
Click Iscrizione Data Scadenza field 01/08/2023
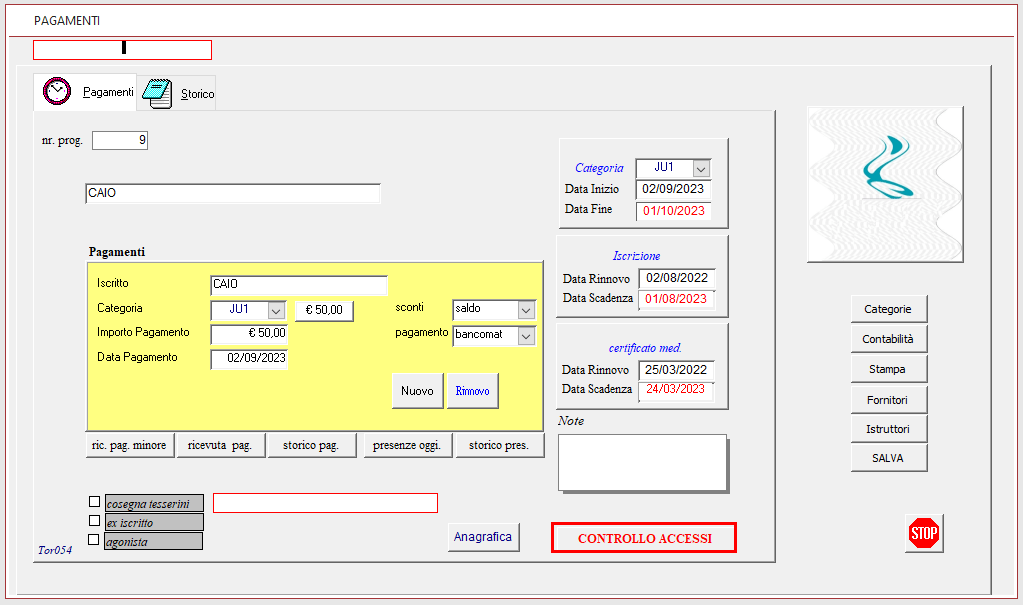(x=677, y=299)
